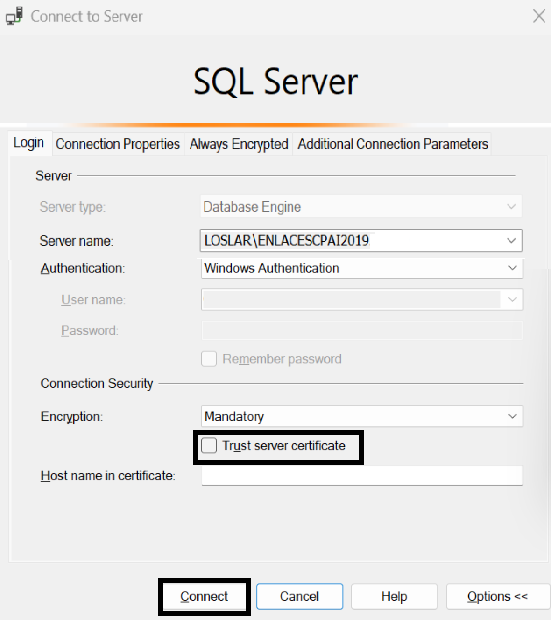This screenshot has height=620, width=551.
Task: Open the Always Encrypted tab
Action: pos(239,144)
